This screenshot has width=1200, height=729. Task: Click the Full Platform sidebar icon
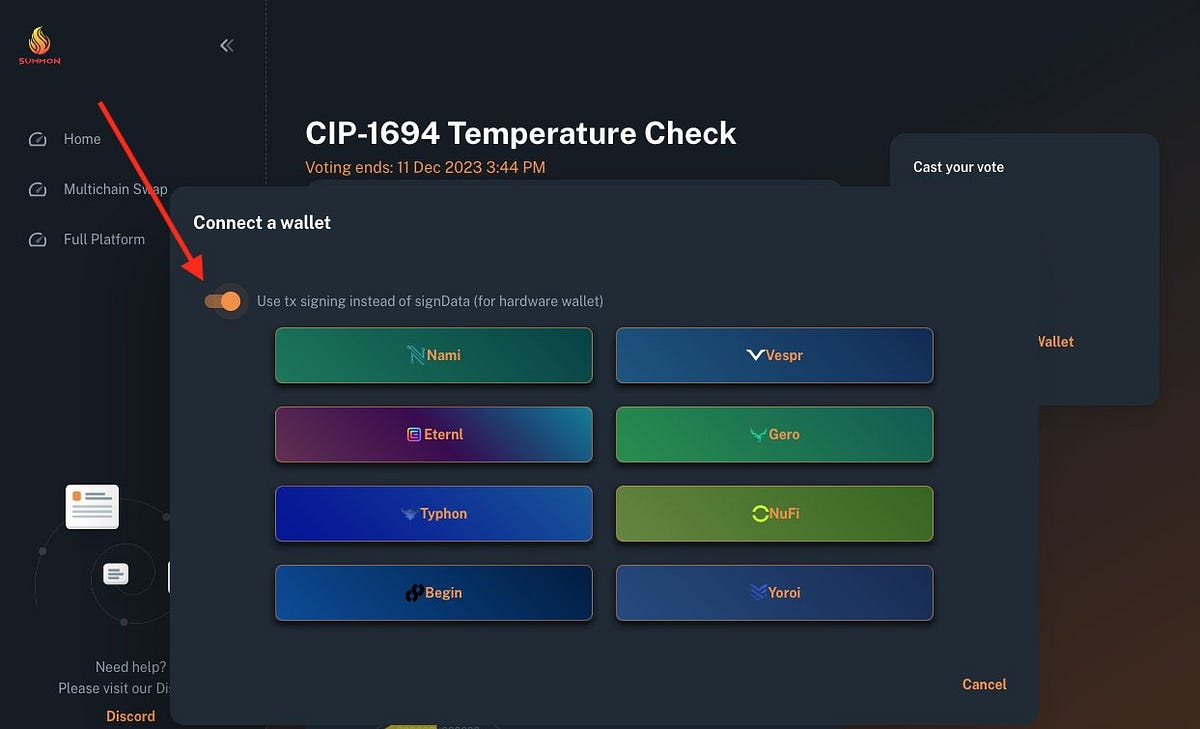[x=37, y=240]
